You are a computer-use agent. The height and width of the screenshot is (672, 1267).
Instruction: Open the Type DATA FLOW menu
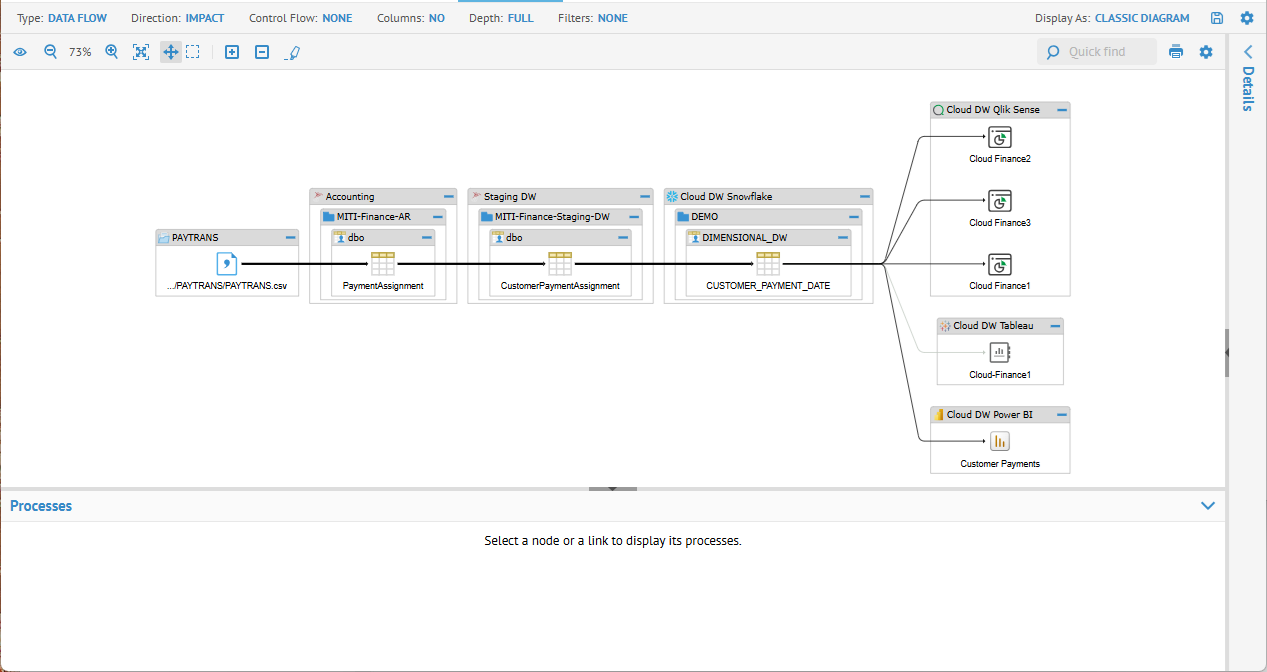coord(77,18)
